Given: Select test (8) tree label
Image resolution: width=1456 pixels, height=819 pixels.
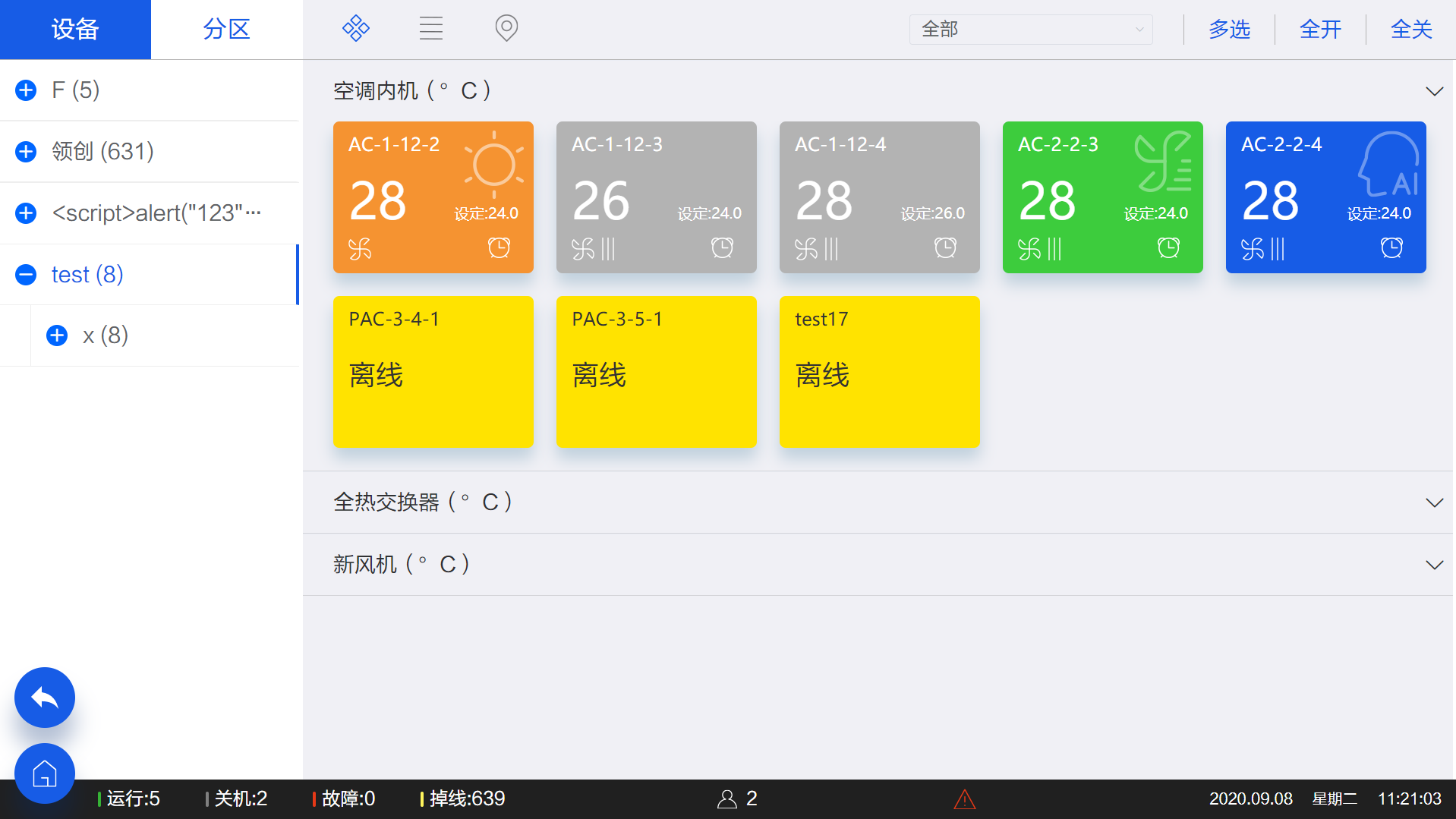Looking at the screenshot, I should [x=87, y=275].
